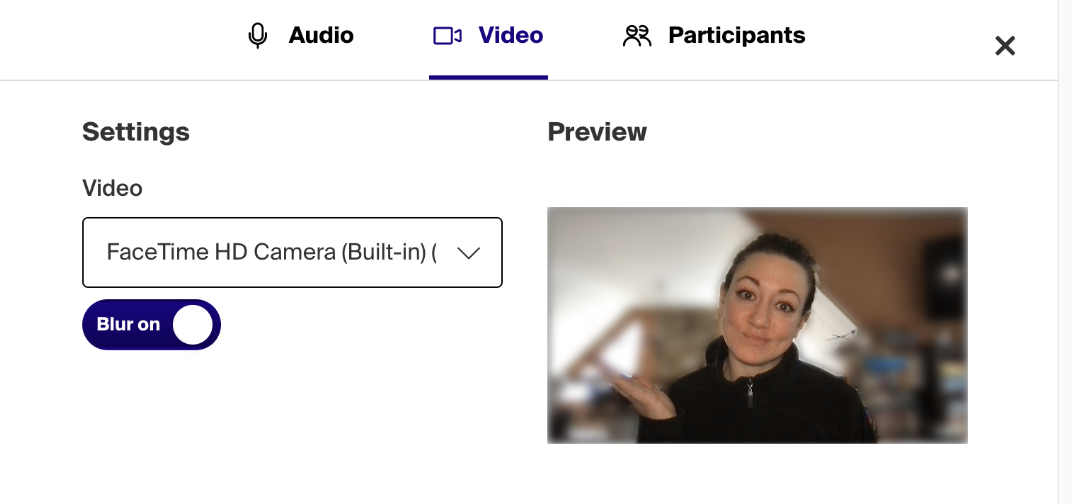Click the two-person participants icon

636,36
